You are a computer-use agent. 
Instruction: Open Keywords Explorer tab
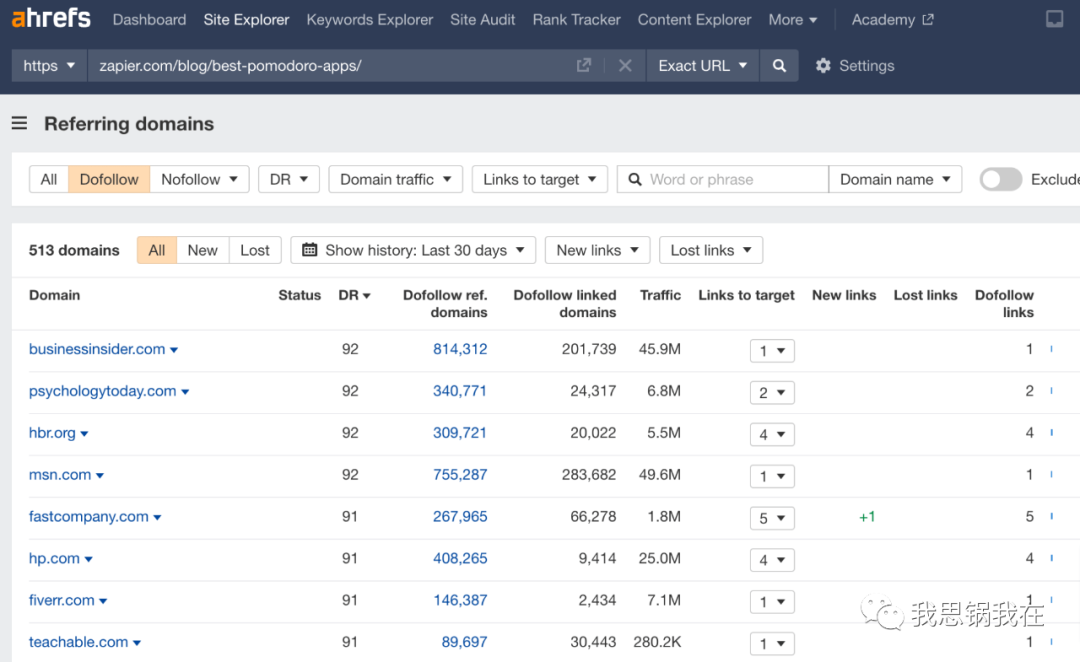(x=370, y=20)
